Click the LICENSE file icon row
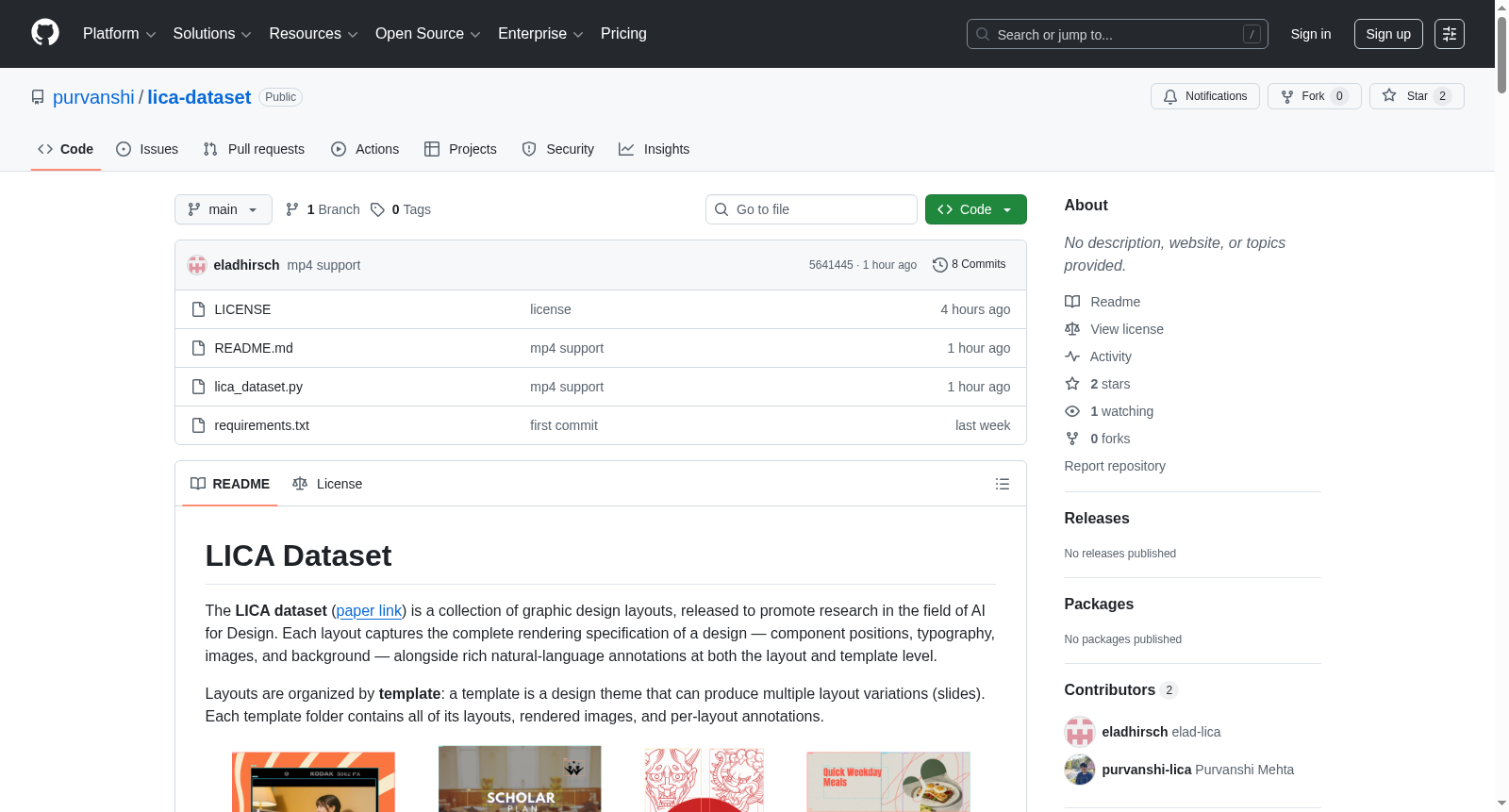This screenshot has width=1509, height=812. (x=198, y=309)
